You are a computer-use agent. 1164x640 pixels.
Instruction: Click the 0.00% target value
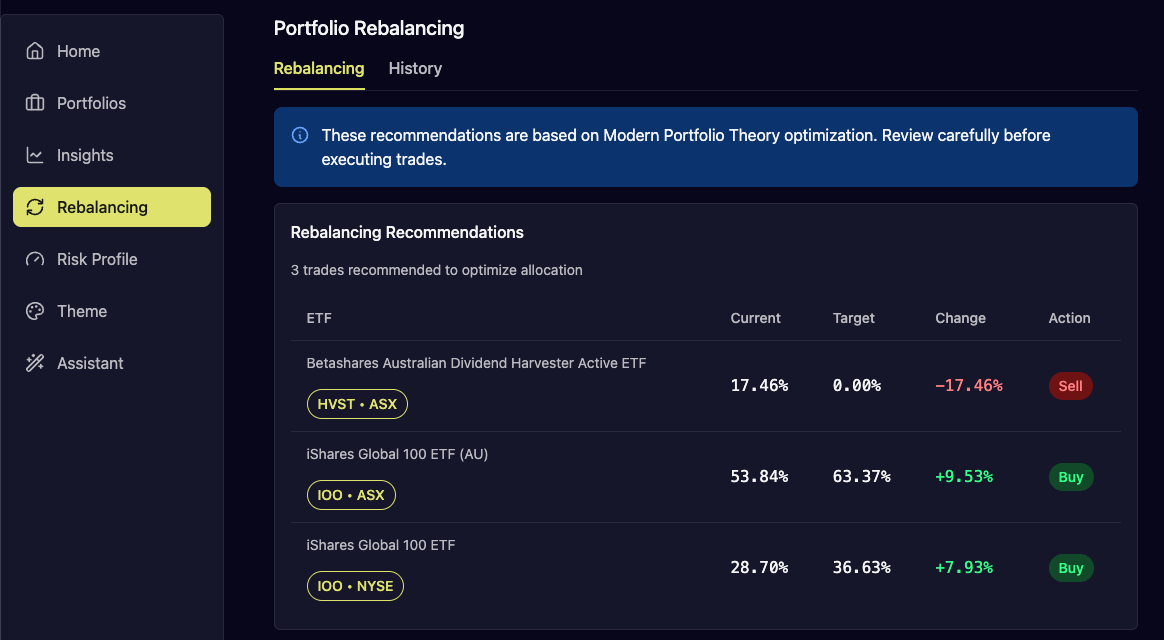[x=857, y=385]
